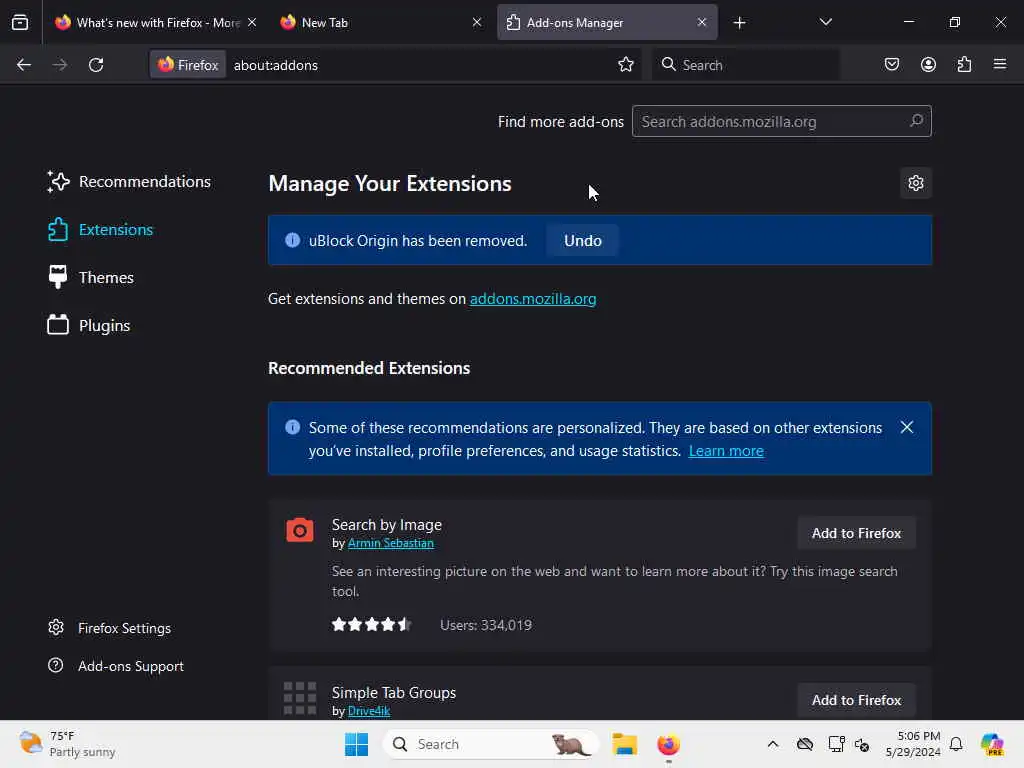Close the New Tab tab
The image size is (1024, 768).
click(x=477, y=22)
